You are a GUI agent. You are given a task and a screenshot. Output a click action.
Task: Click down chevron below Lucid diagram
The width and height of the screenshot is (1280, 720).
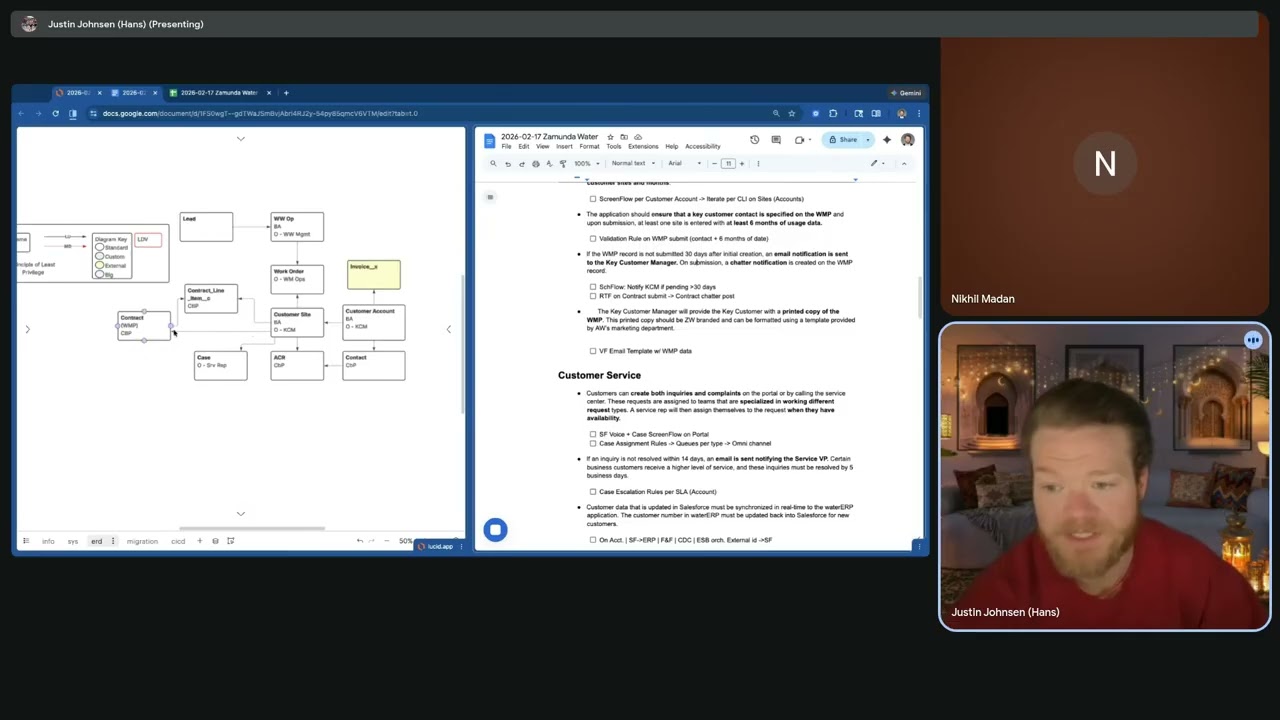[240, 513]
